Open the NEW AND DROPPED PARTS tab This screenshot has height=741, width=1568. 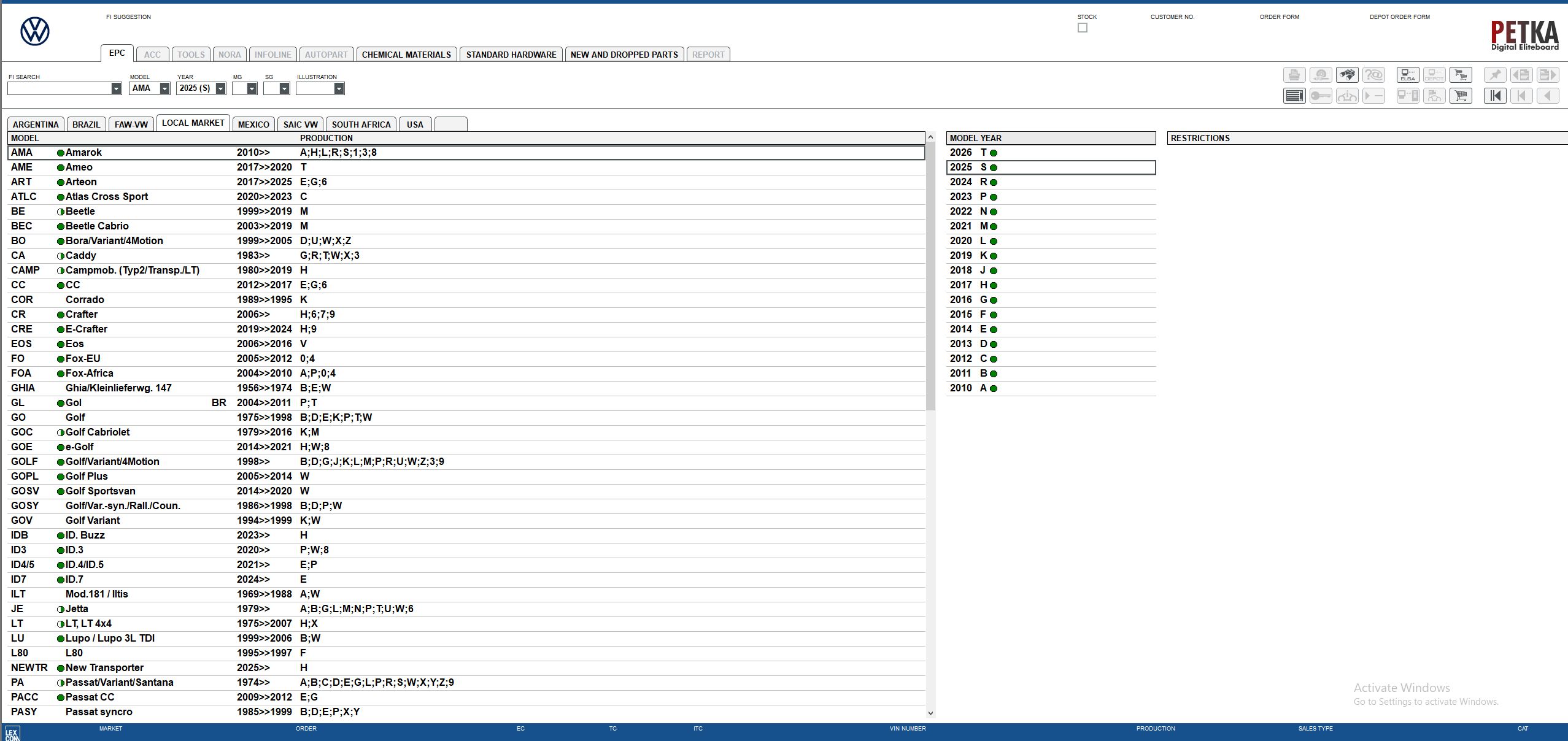coord(624,55)
